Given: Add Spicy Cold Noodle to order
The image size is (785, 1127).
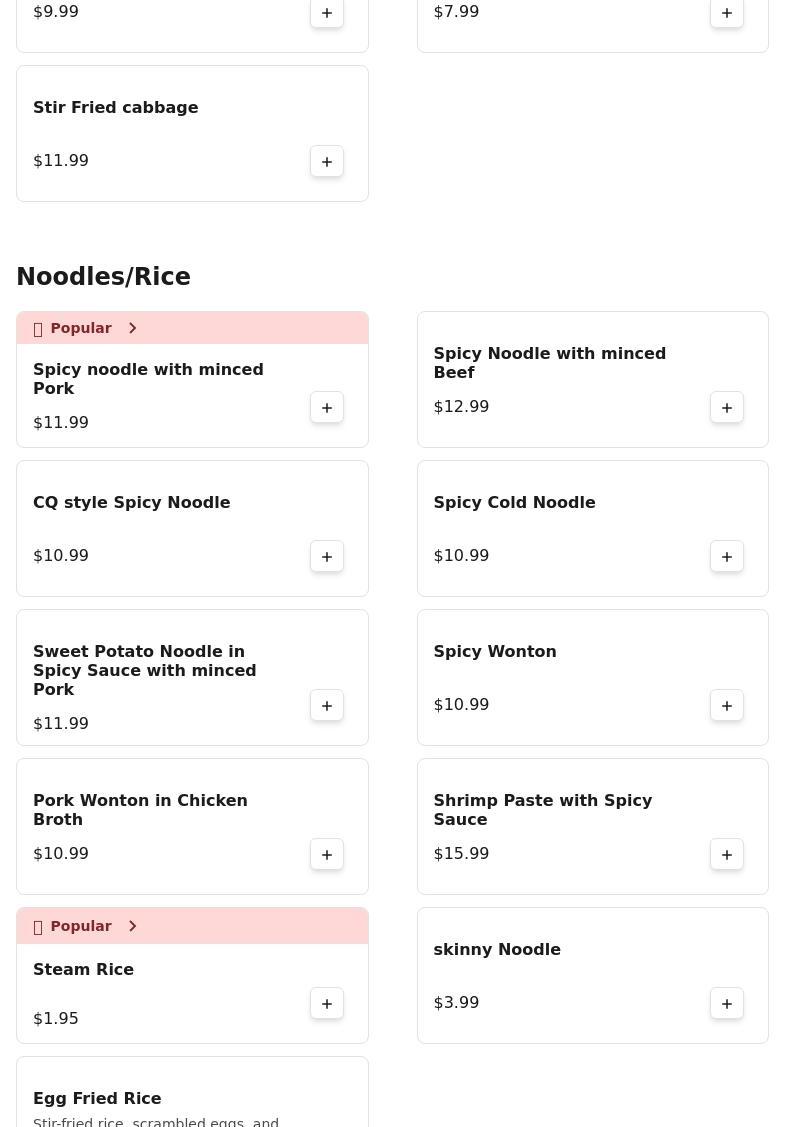Looking at the screenshot, I should click(x=727, y=556).
